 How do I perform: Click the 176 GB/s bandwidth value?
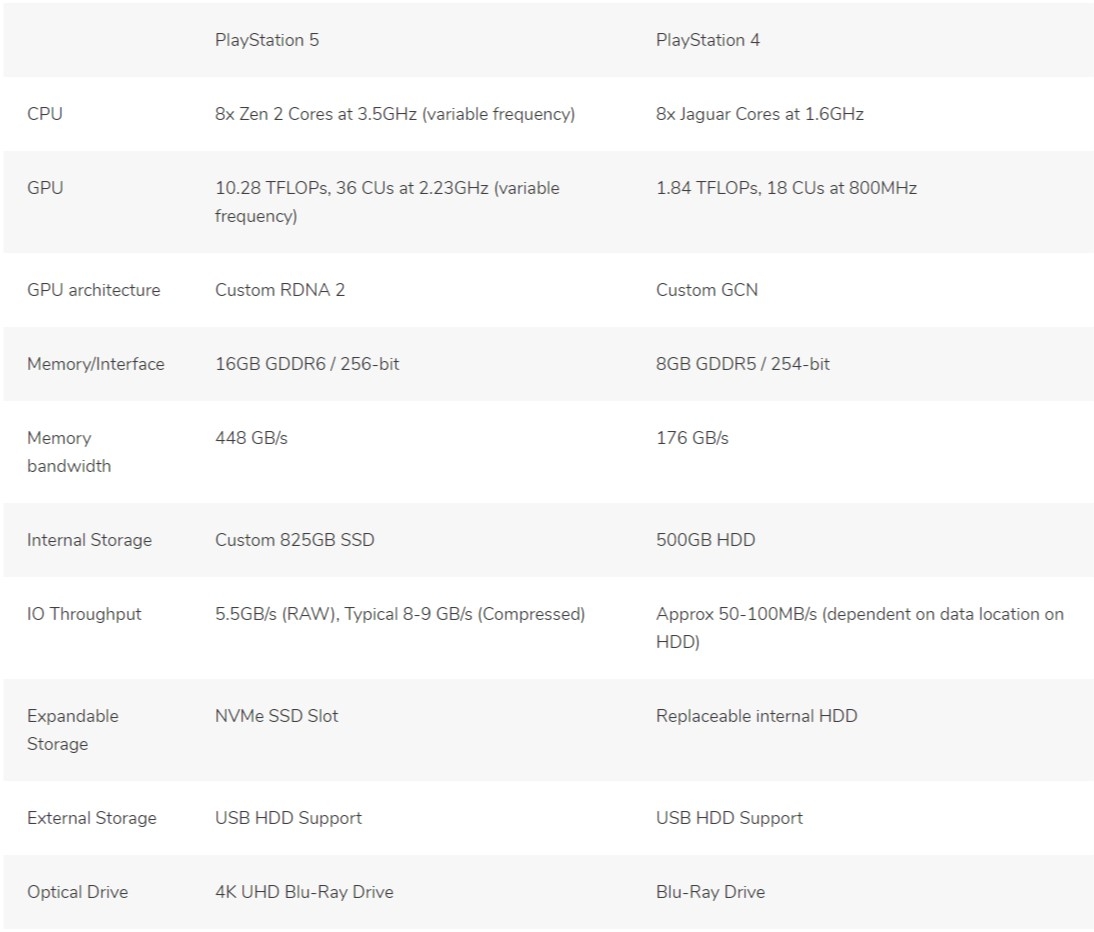(692, 438)
